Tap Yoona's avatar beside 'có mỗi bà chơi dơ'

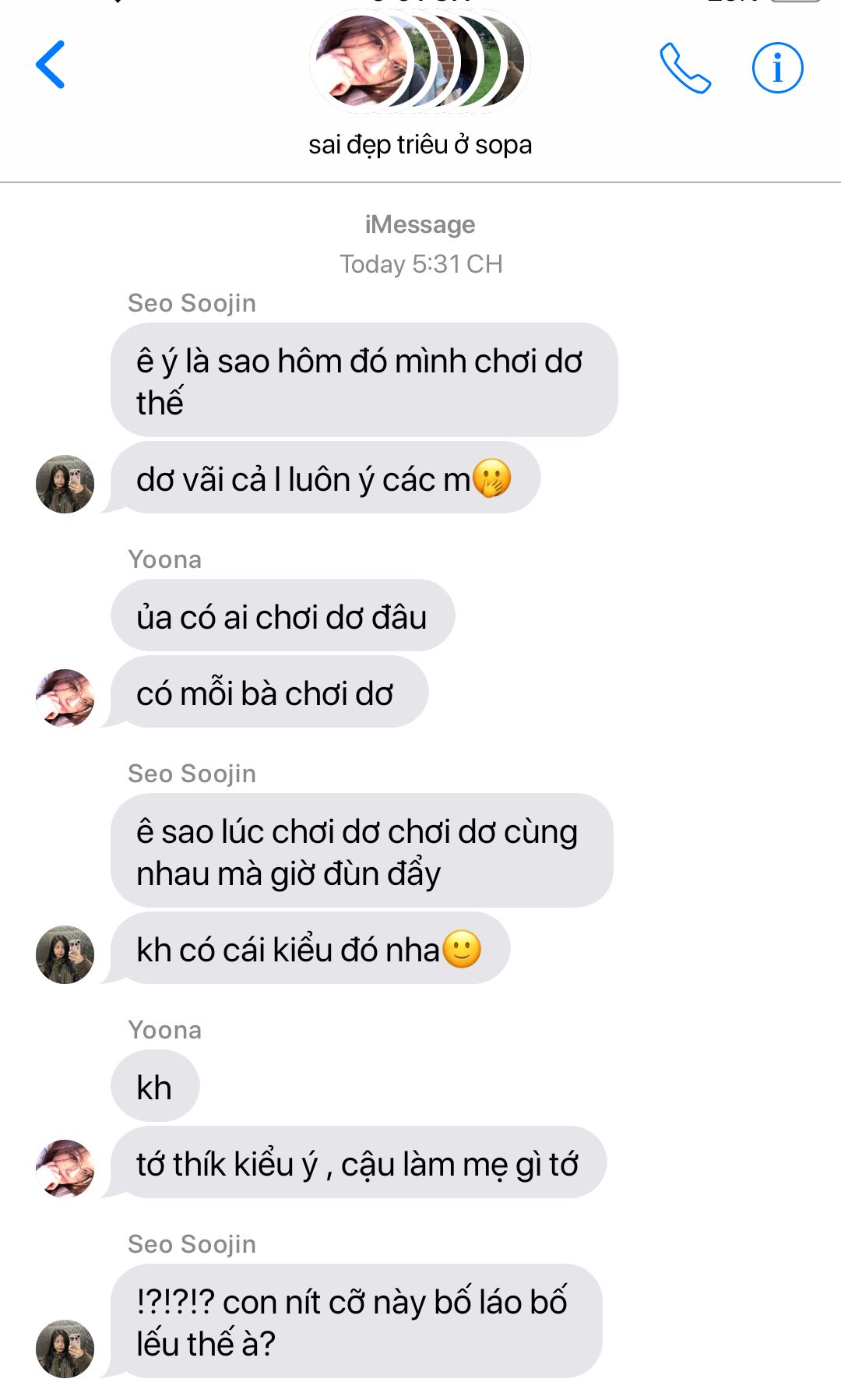tap(65, 698)
